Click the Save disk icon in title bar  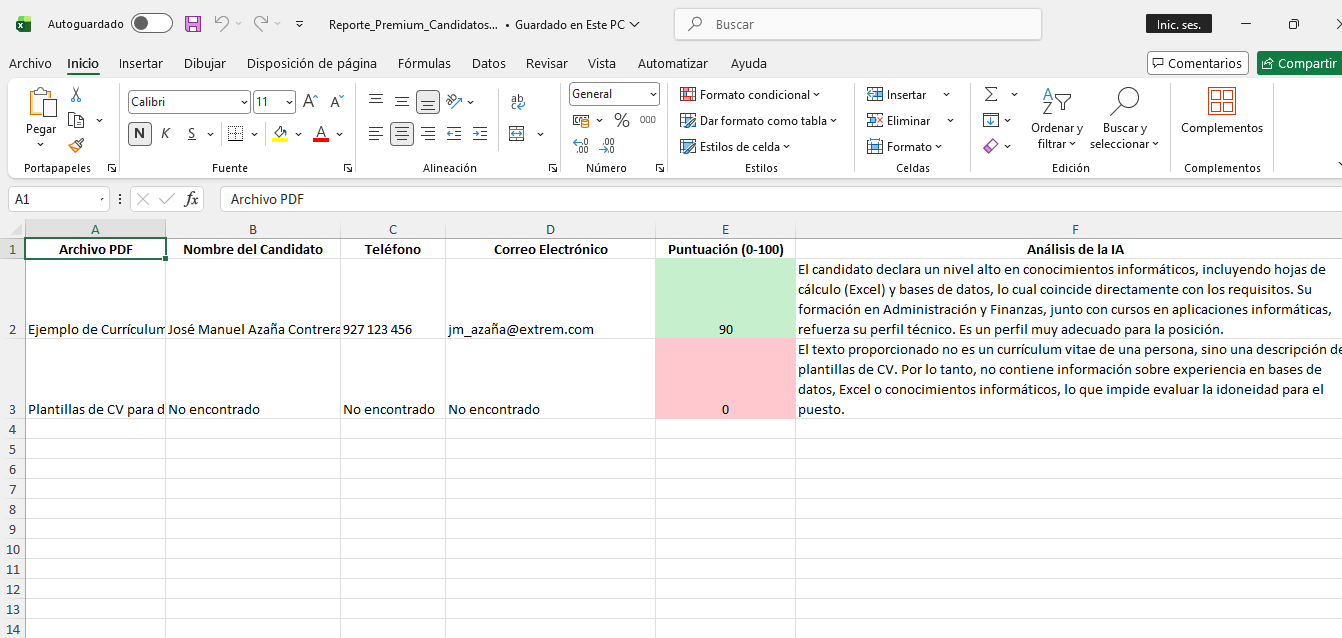193,24
